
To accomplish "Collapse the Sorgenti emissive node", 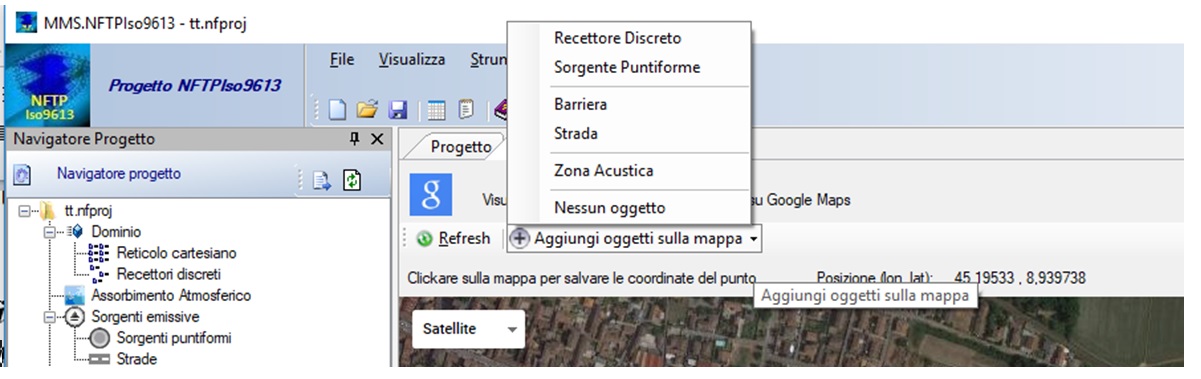I will click(x=48, y=317).
